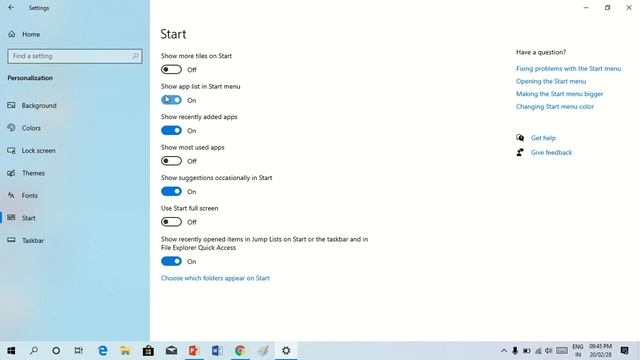Image resolution: width=640 pixels, height=360 pixels.
Task: Focus the Find a setting search box
Action: (75, 56)
